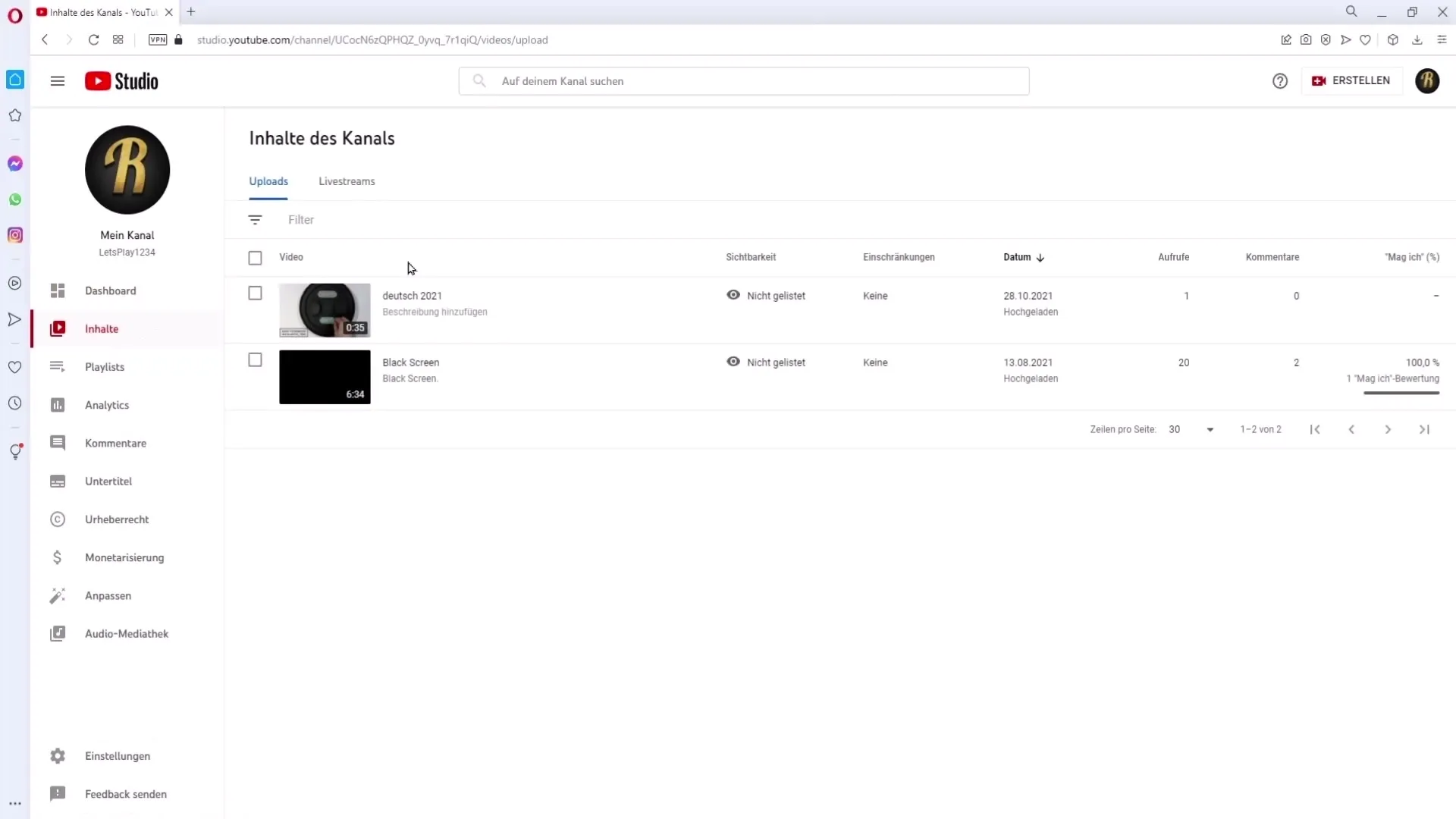Select all videos checkbox

click(x=255, y=257)
